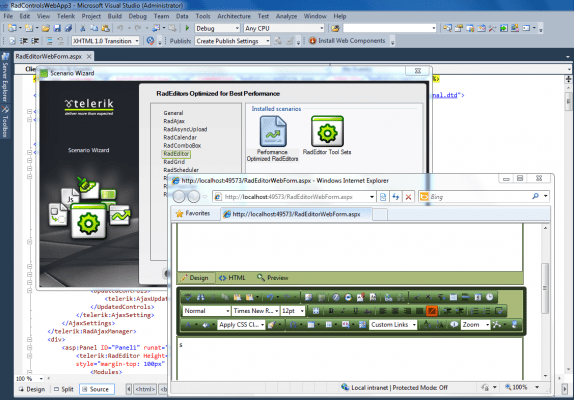Click the Cut scissors icon in Visual Studio toolbar
The image size is (574, 400).
point(83,28)
